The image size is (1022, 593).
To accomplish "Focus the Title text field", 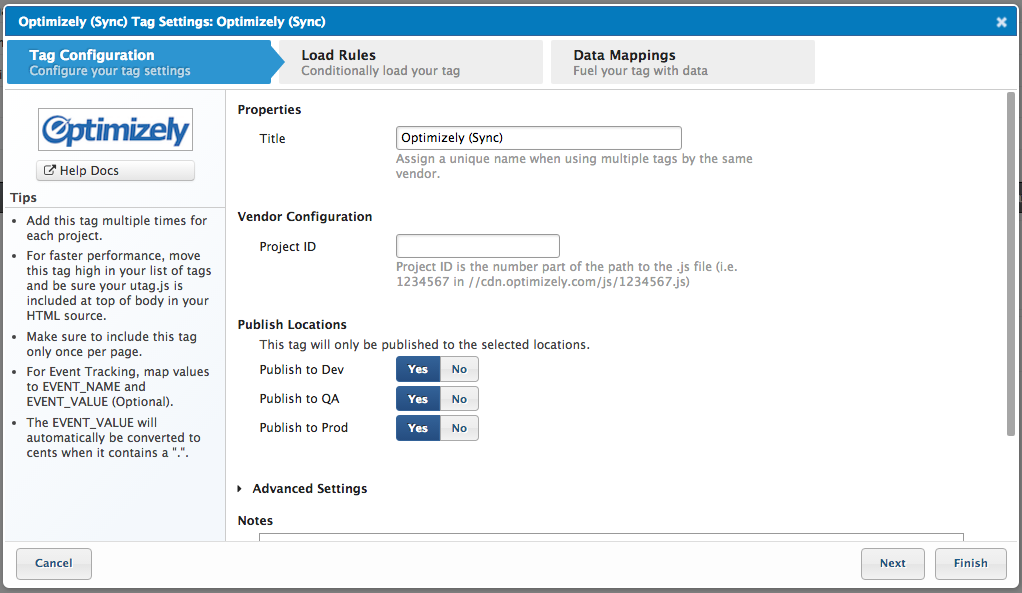I will pyautogui.click(x=538, y=138).
